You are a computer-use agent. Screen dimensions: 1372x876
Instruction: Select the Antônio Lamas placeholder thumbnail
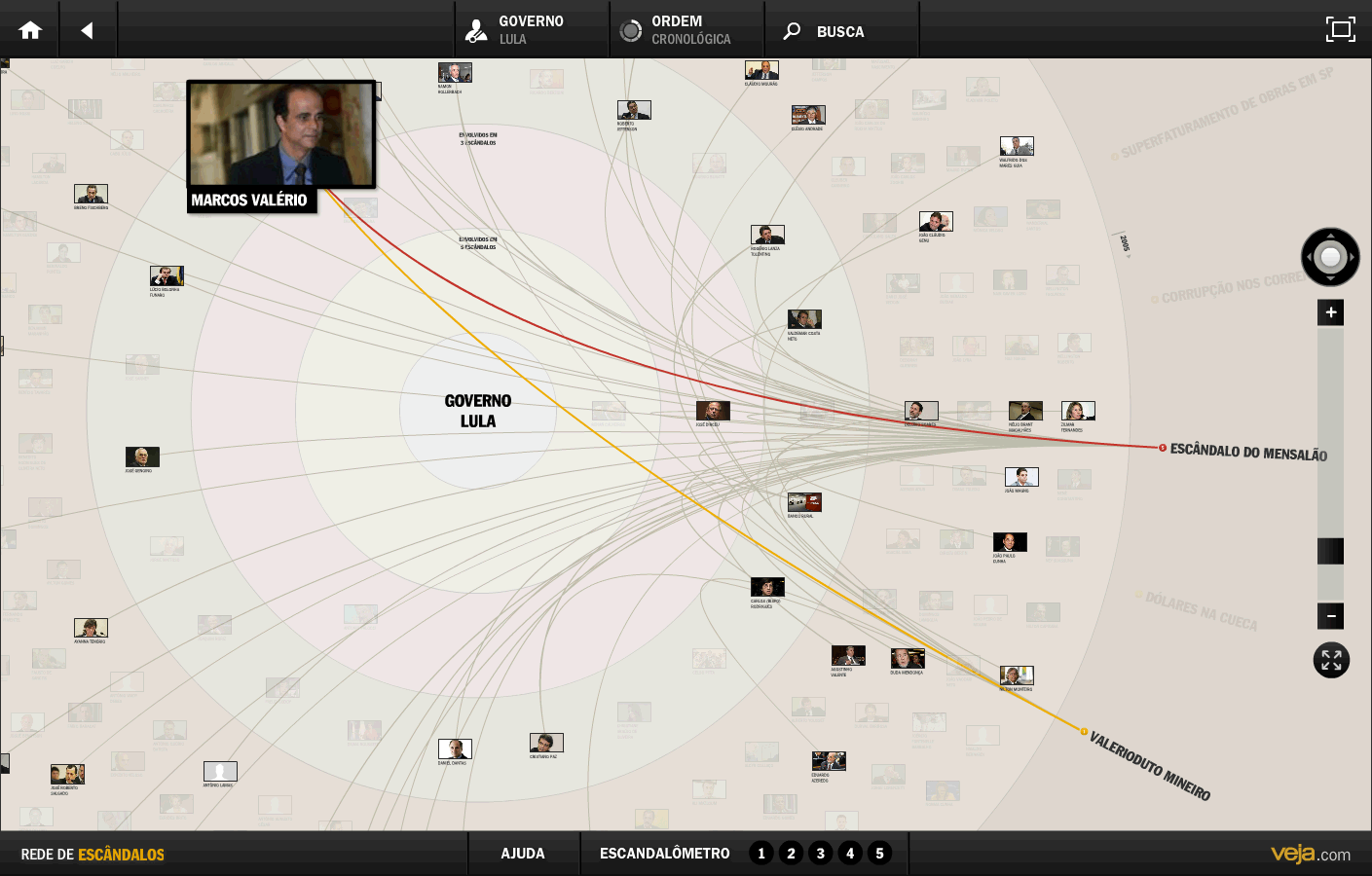[x=220, y=771]
